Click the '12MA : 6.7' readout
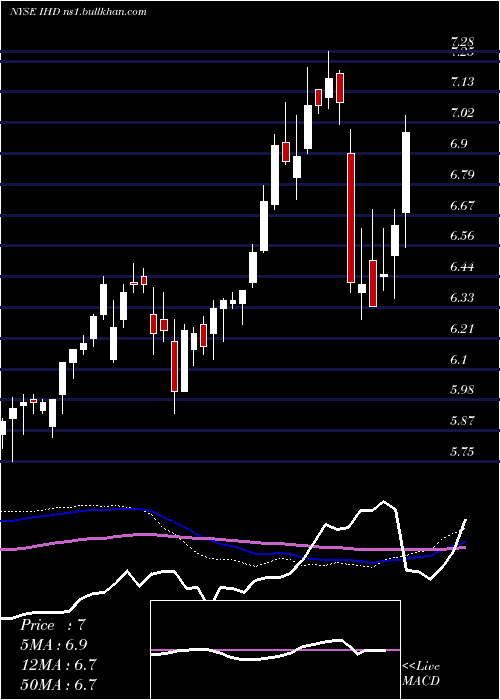Screen dimensions: 500x700 tap(58, 664)
